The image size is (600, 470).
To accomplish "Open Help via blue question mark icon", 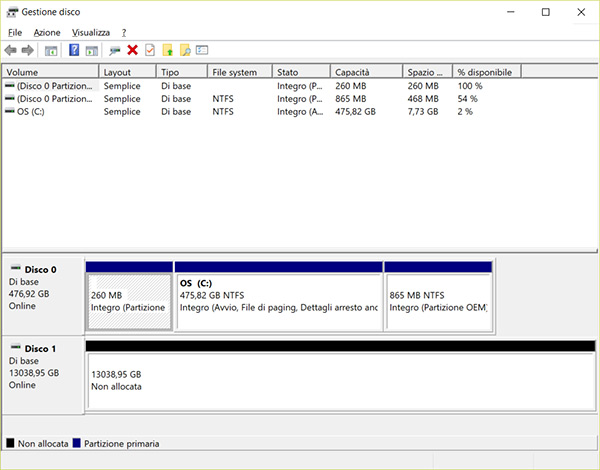I will pos(74,50).
